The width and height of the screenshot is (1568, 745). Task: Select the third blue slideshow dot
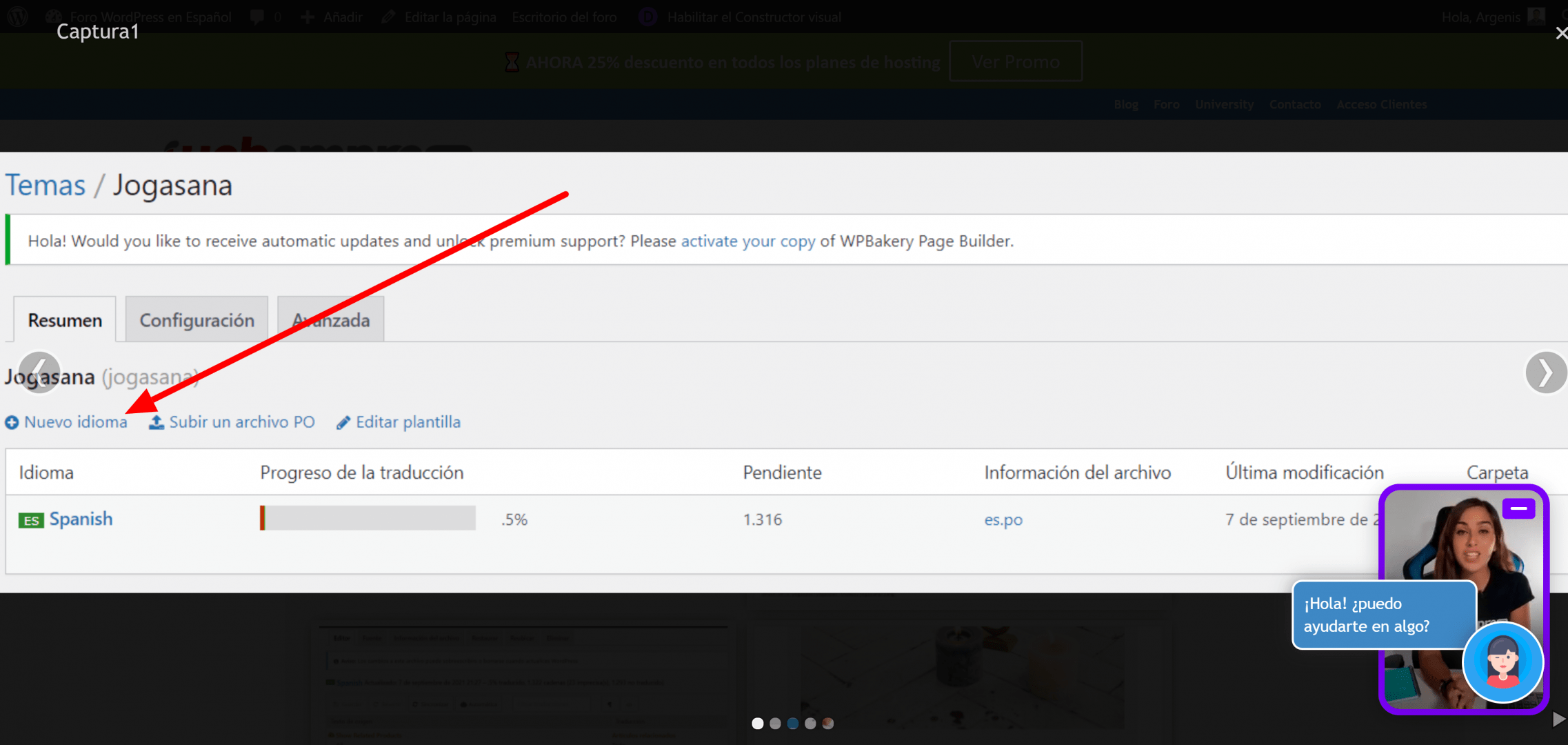pos(793,723)
